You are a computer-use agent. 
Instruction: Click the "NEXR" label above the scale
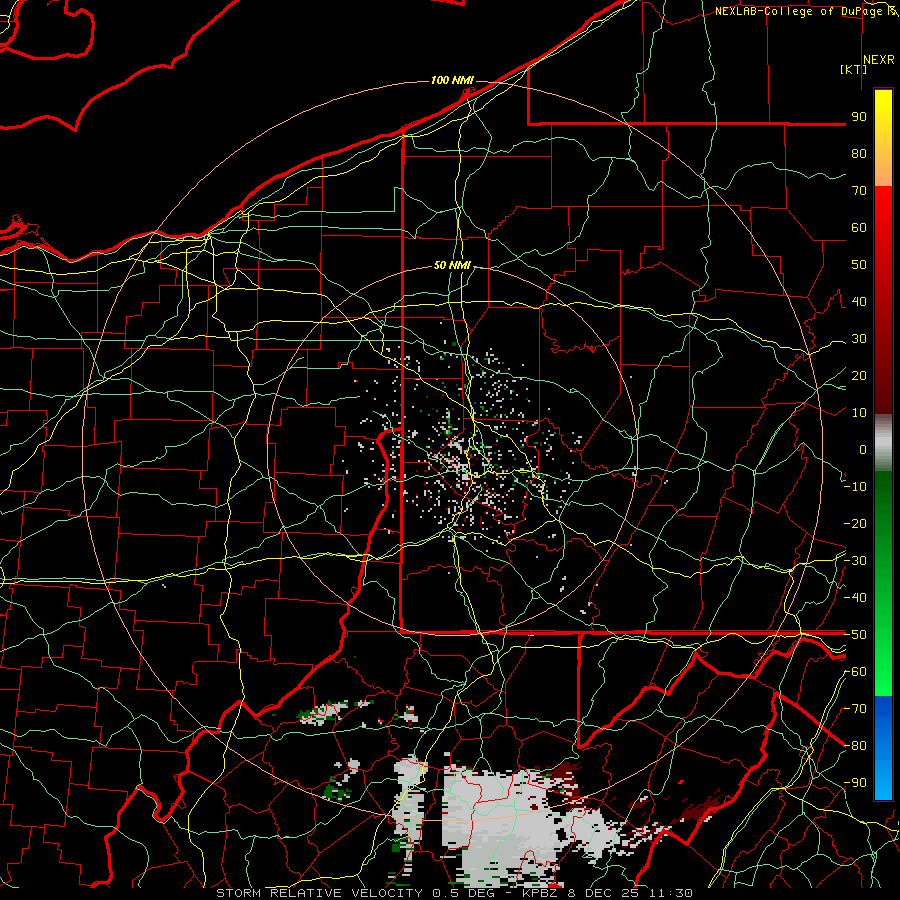tap(879, 60)
